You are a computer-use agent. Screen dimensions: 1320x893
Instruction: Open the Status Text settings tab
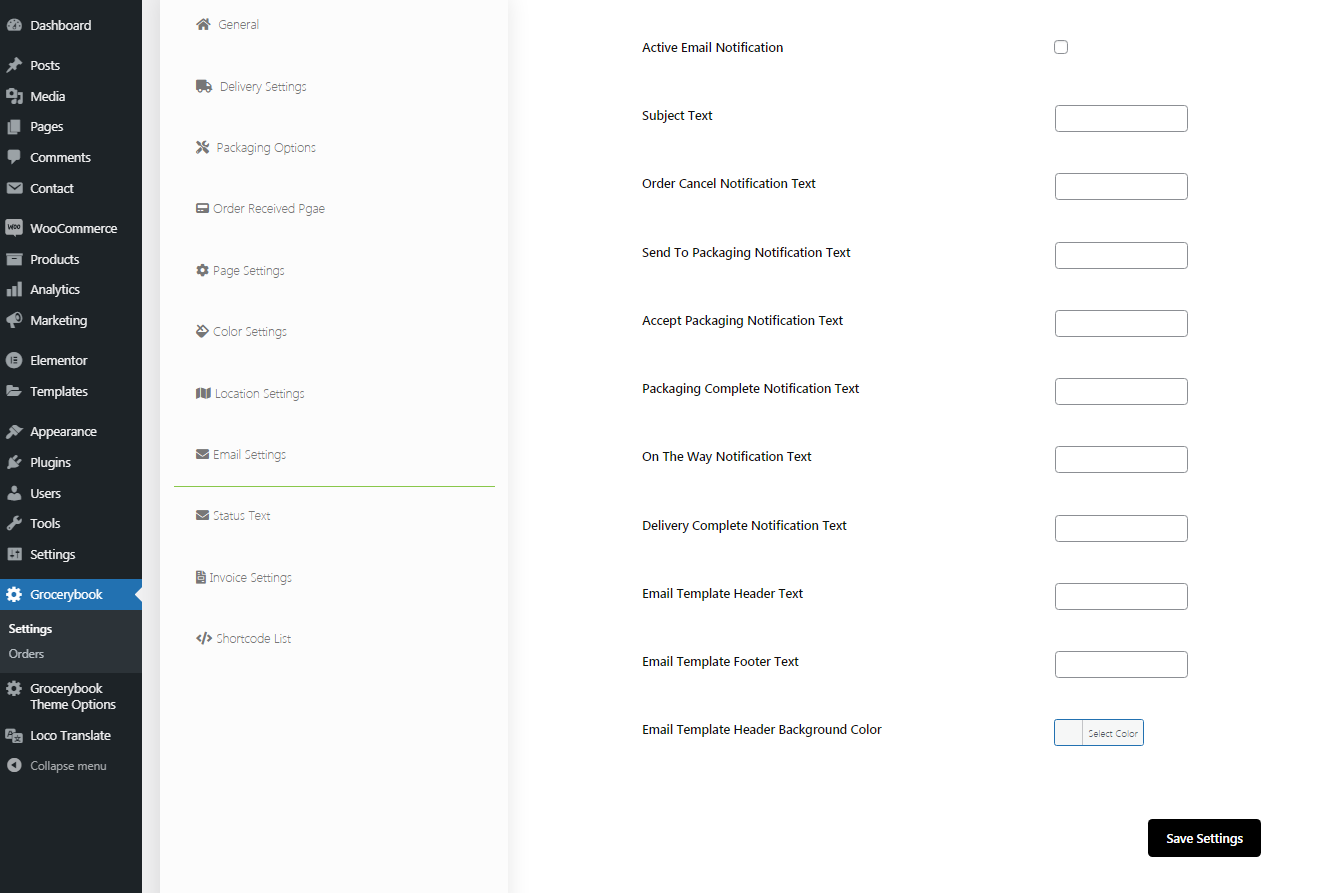[241, 516]
